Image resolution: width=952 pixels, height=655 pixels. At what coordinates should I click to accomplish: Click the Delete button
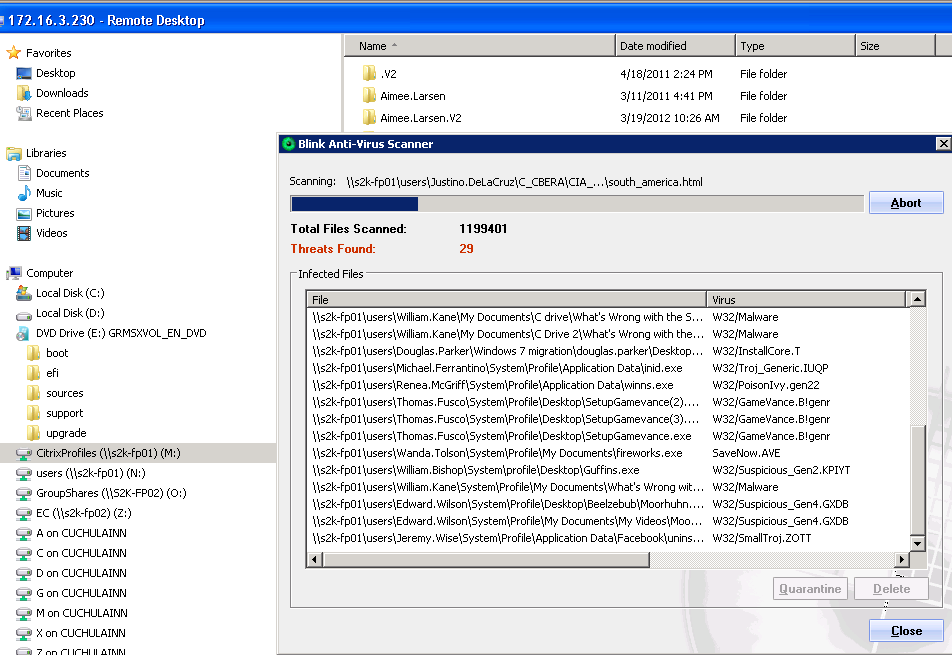pyautogui.click(x=891, y=589)
